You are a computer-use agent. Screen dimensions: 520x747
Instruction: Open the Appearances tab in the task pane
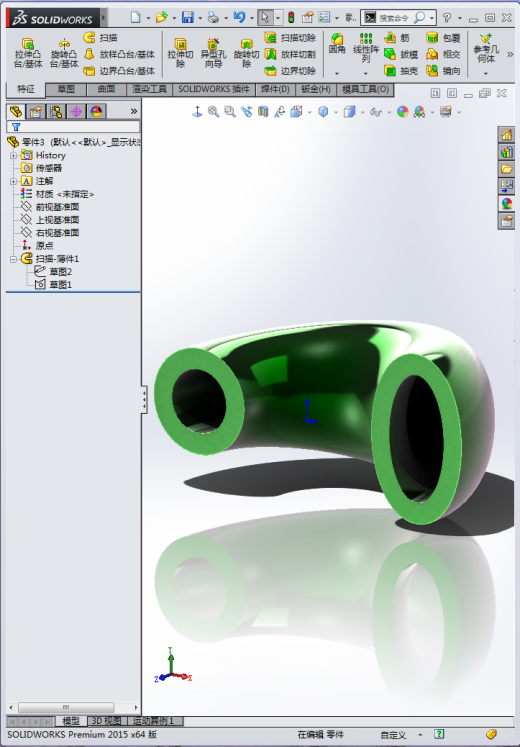coord(507,203)
